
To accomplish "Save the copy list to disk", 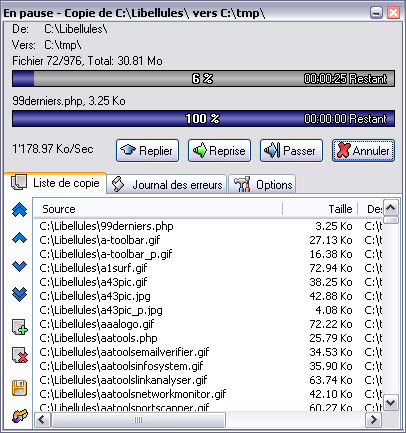I will [x=20, y=388].
